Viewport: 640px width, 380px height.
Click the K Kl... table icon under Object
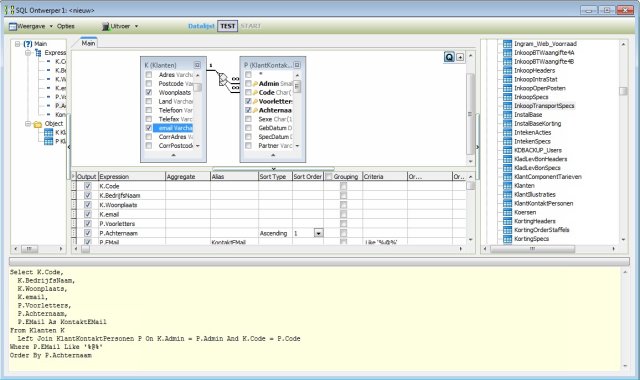[49, 132]
